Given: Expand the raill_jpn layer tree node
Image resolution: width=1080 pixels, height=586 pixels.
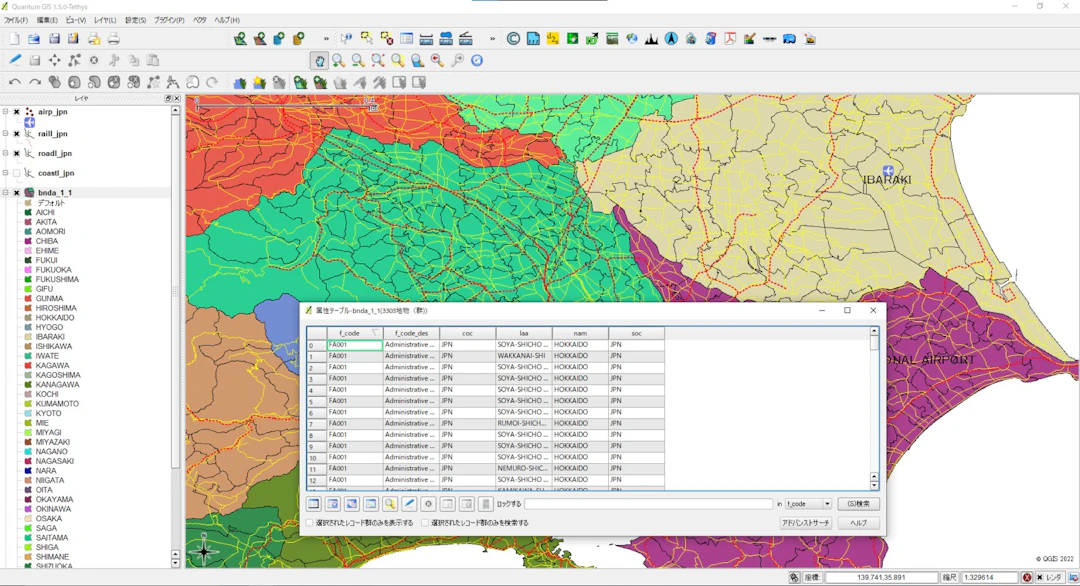Looking at the screenshot, I should [6, 134].
